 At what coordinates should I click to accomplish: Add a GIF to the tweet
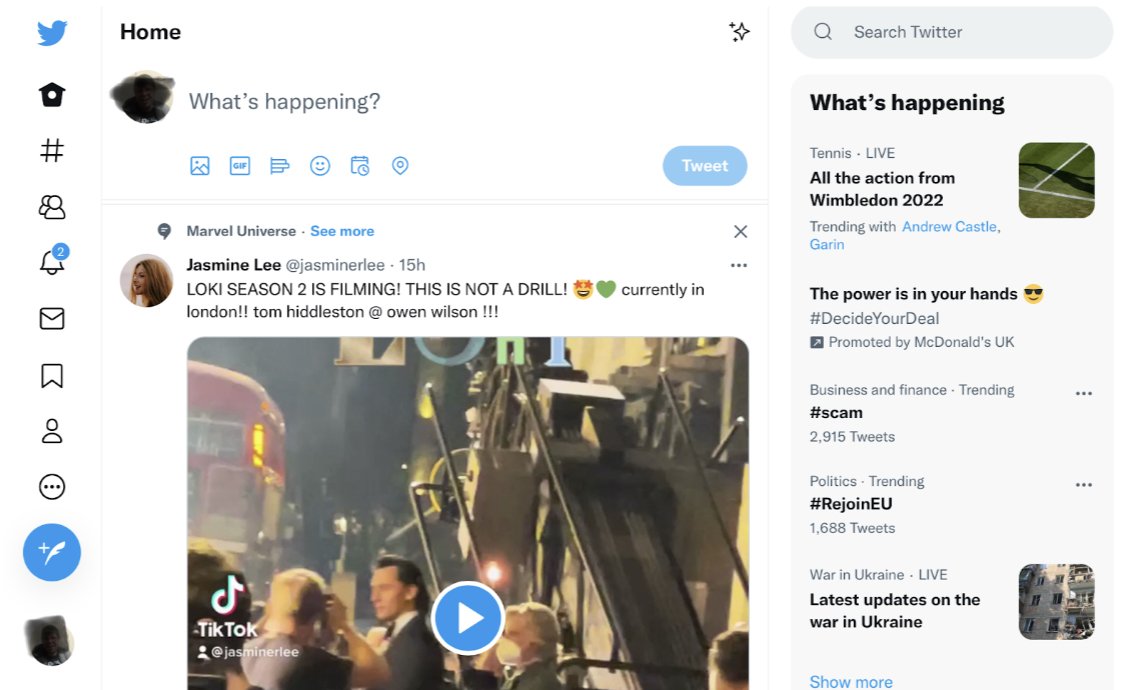tap(239, 166)
